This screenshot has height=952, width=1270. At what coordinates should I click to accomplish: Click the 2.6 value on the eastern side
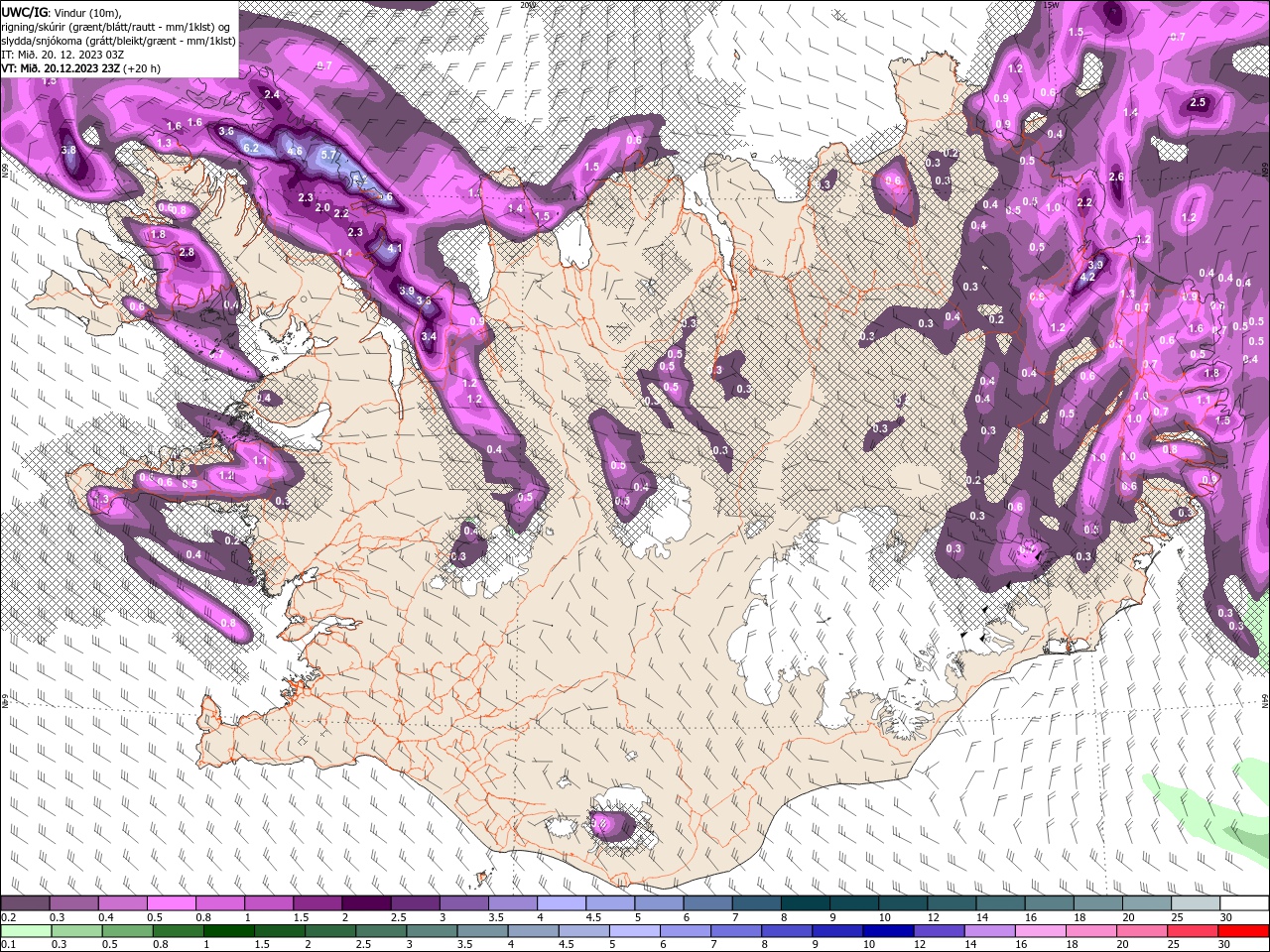coord(1115,177)
